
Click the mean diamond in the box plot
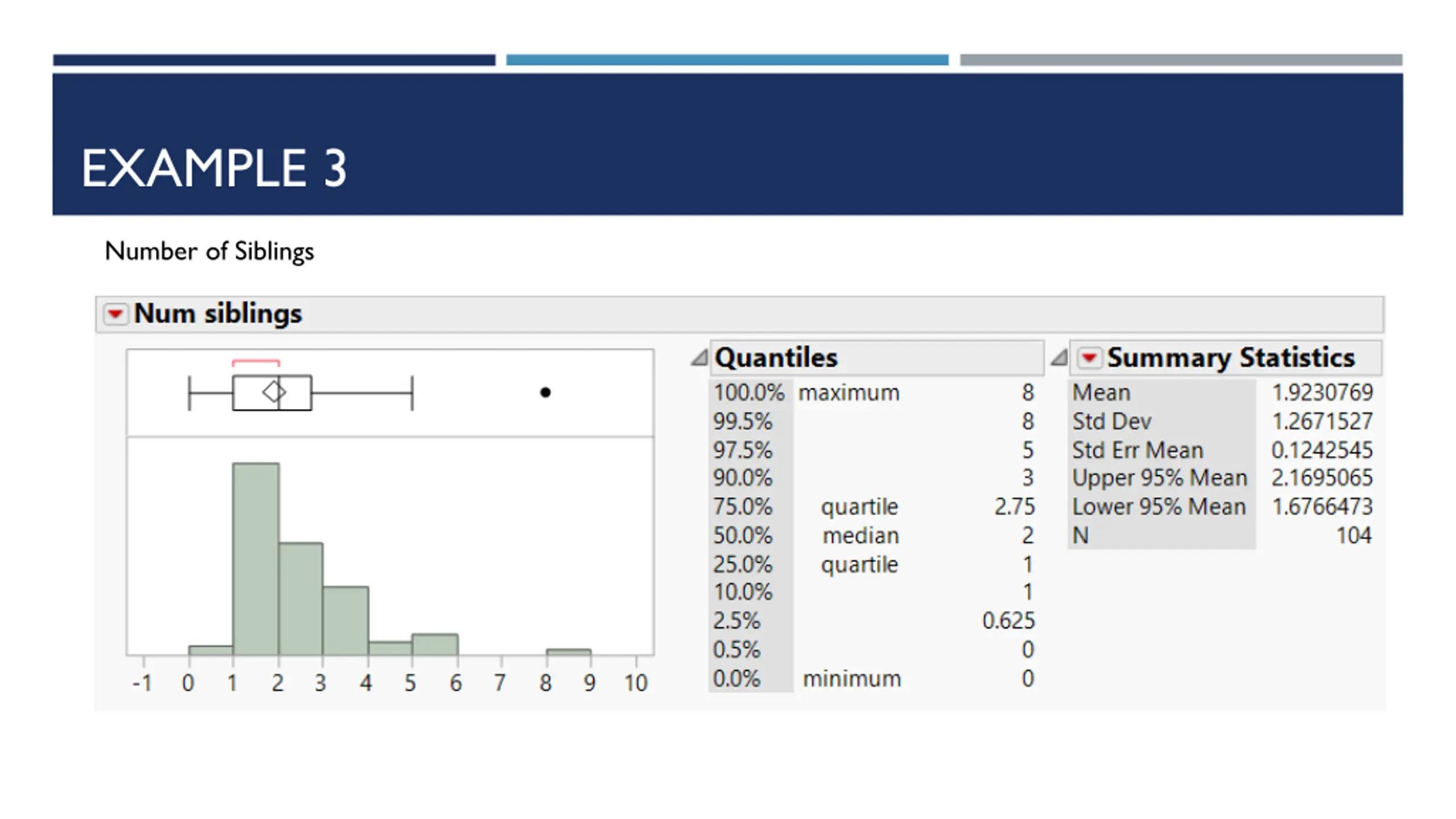coord(274,392)
